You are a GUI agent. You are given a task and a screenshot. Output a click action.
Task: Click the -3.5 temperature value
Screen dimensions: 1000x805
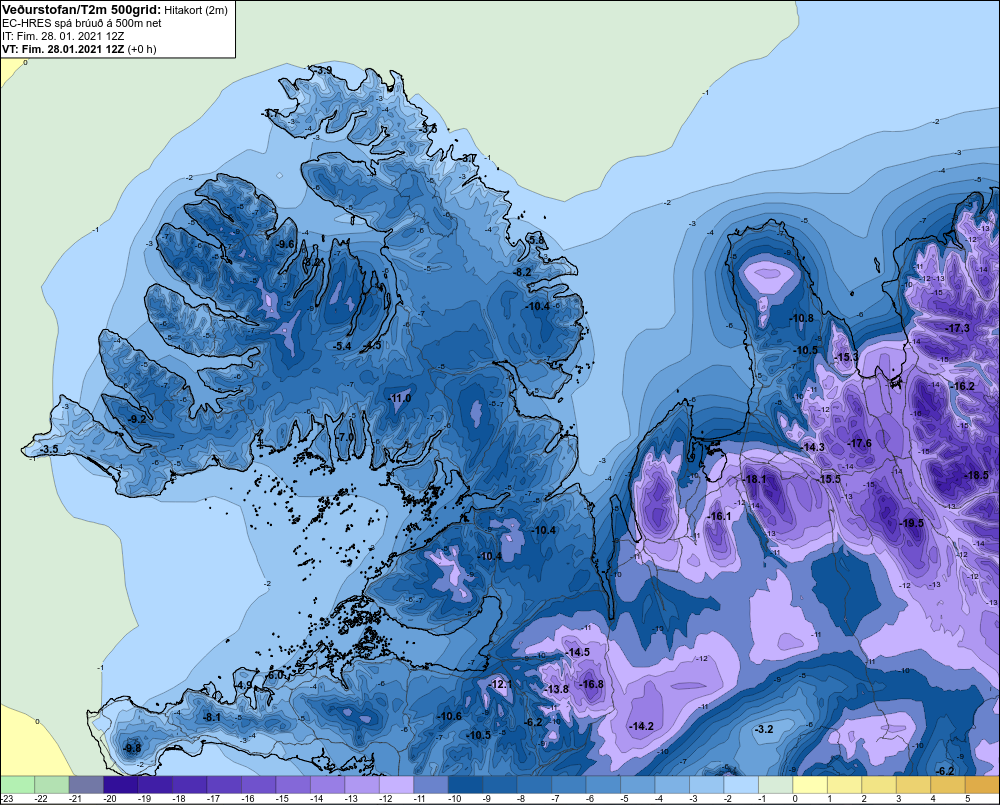click(x=49, y=449)
